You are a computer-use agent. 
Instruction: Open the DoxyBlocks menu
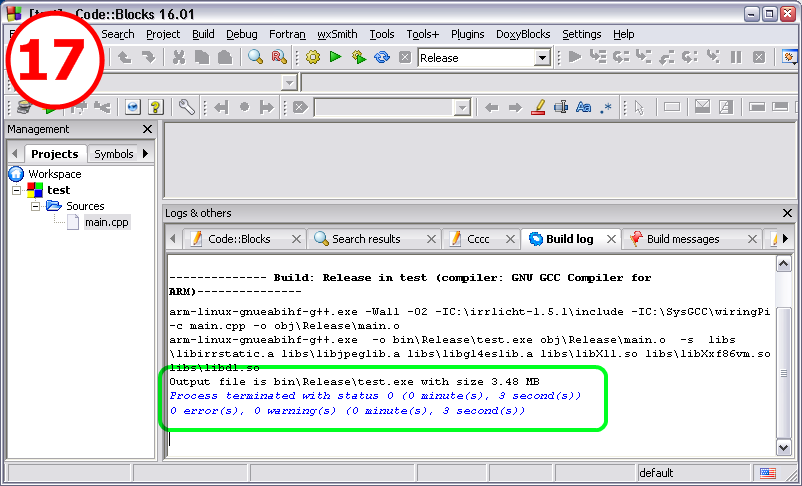click(x=523, y=34)
